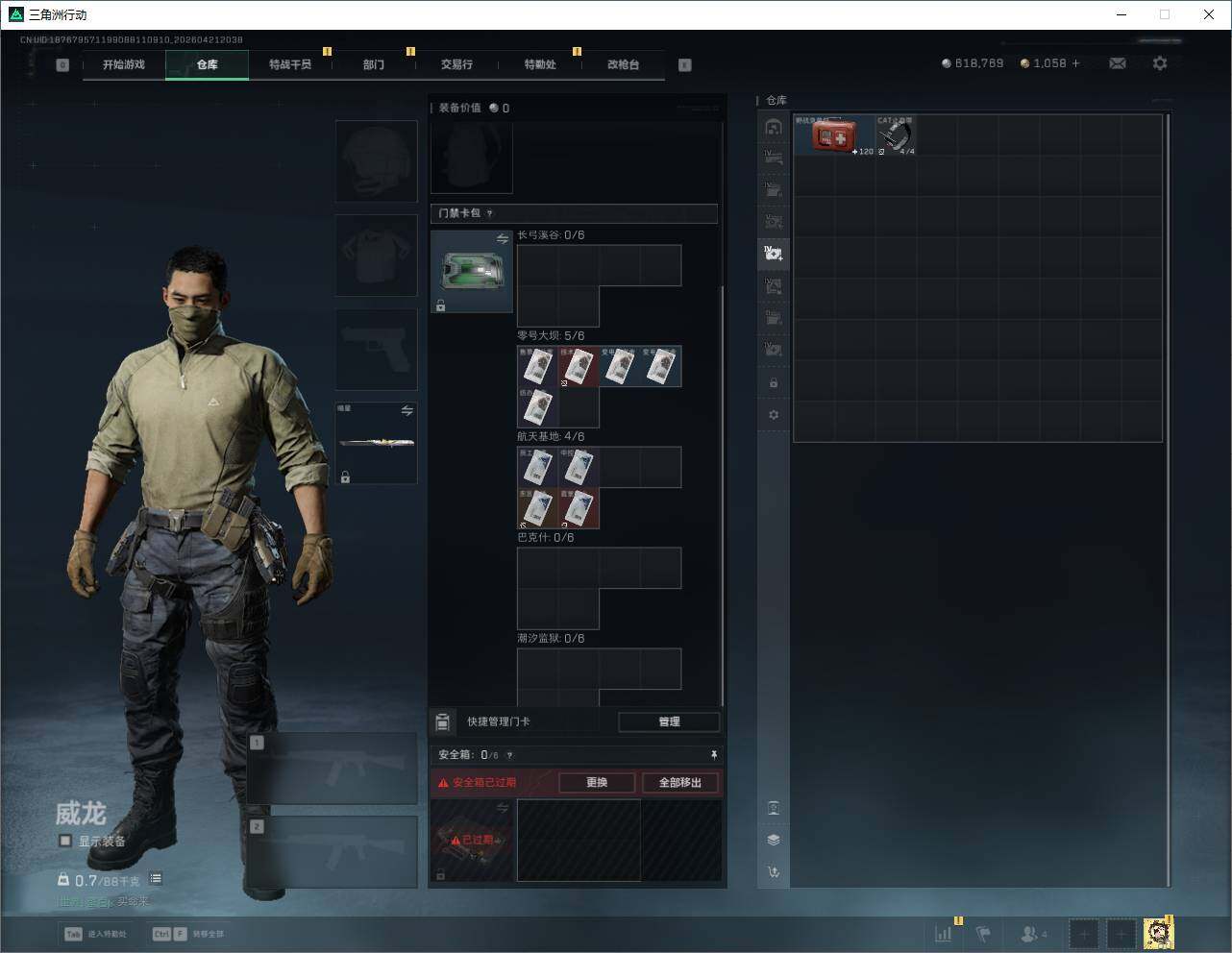Screen dimensions: 1232x953
Task: Click the keycard list scrollbar
Action: [x=722, y=495]
